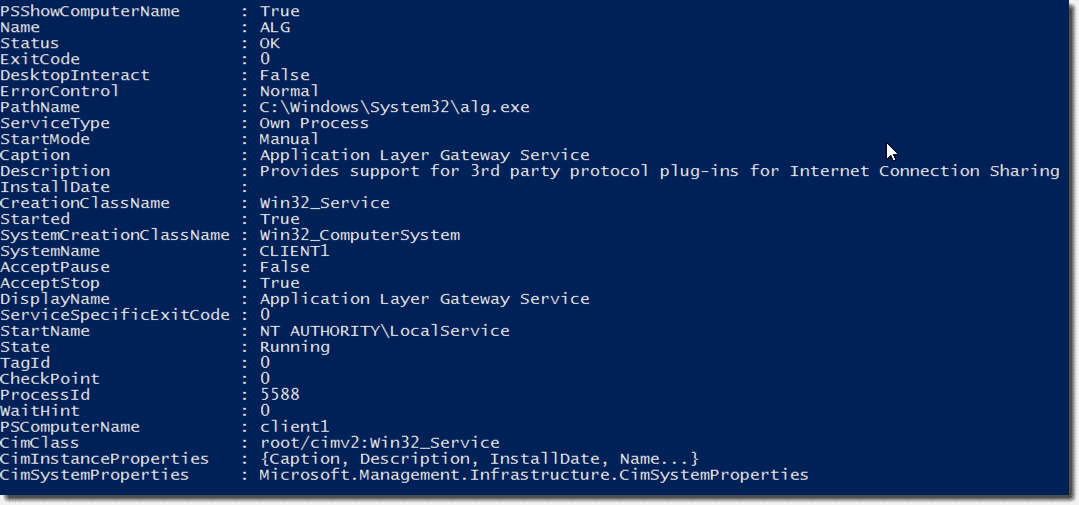Viewport: 1079px width, 505px height.
Task: Click the PSShowComputerName property label
Action: (x=90, y=11)
